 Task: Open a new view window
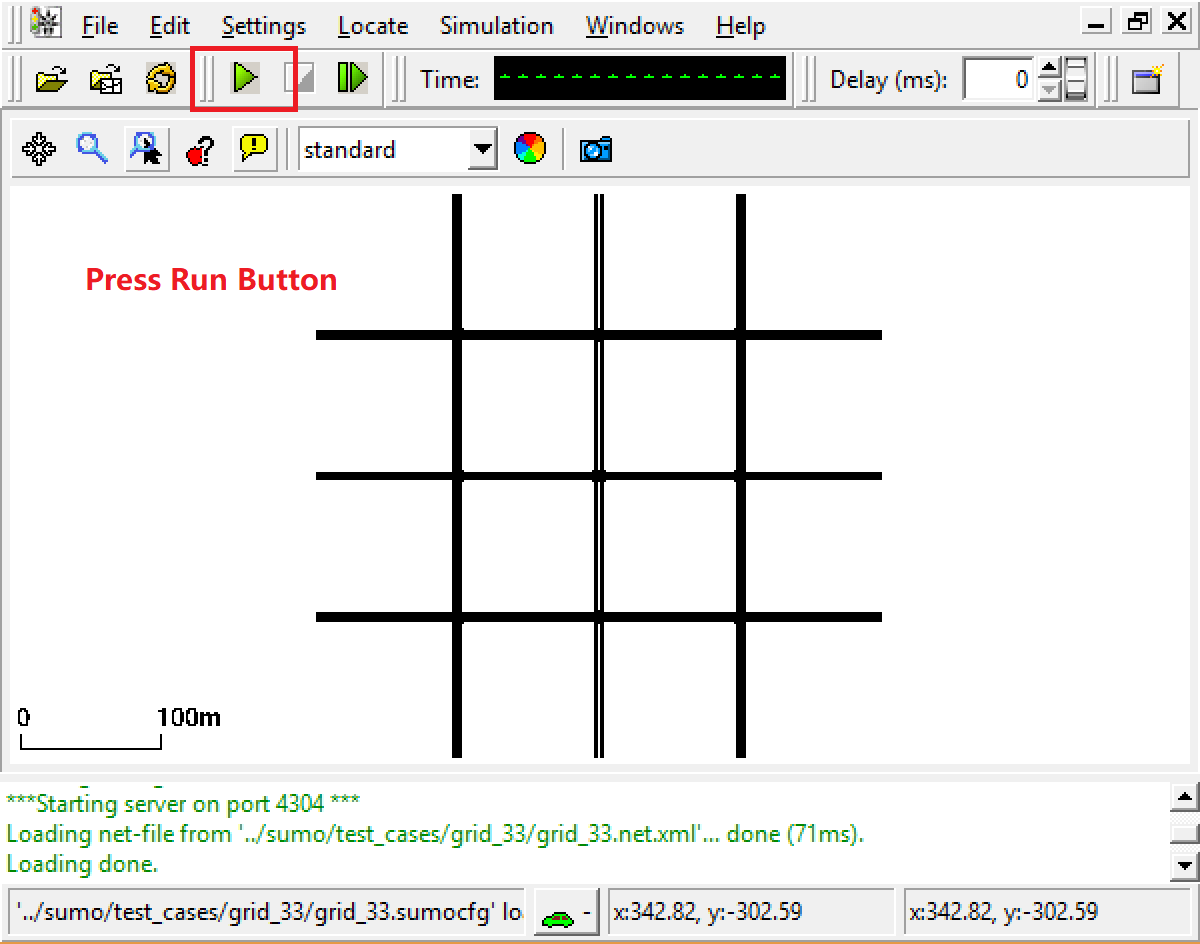coord(1148,79)
